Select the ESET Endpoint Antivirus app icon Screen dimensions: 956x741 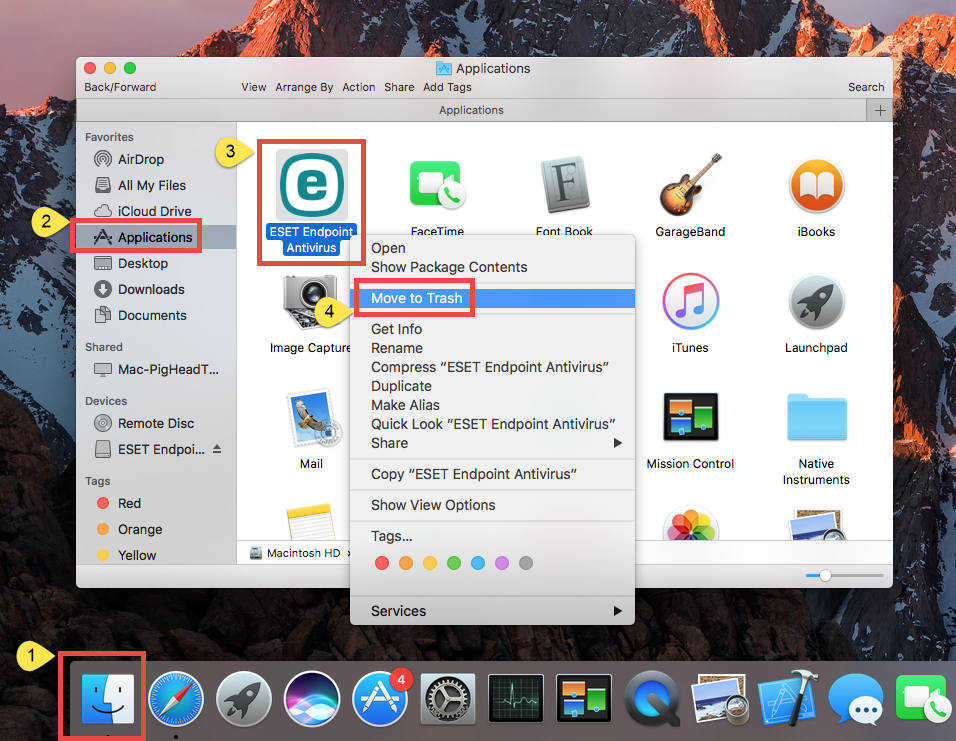coord(311,186)
